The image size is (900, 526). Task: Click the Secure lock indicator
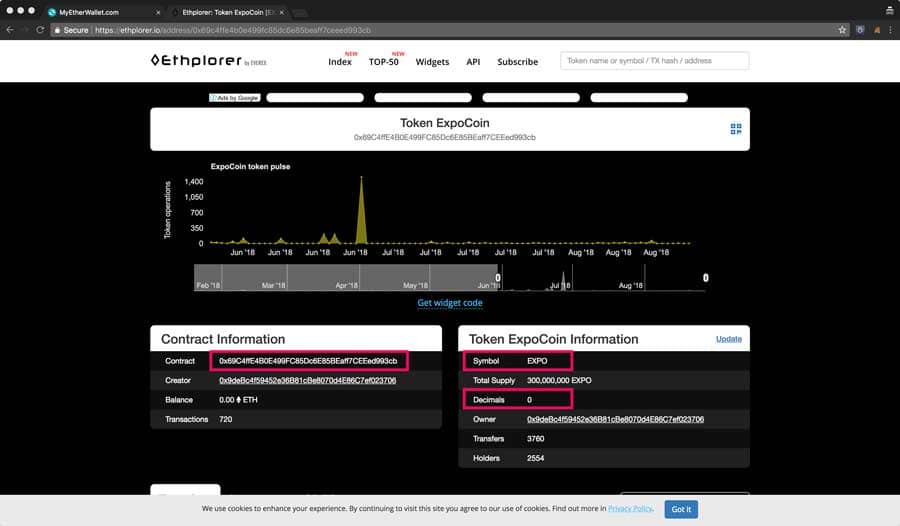(72, 30)
